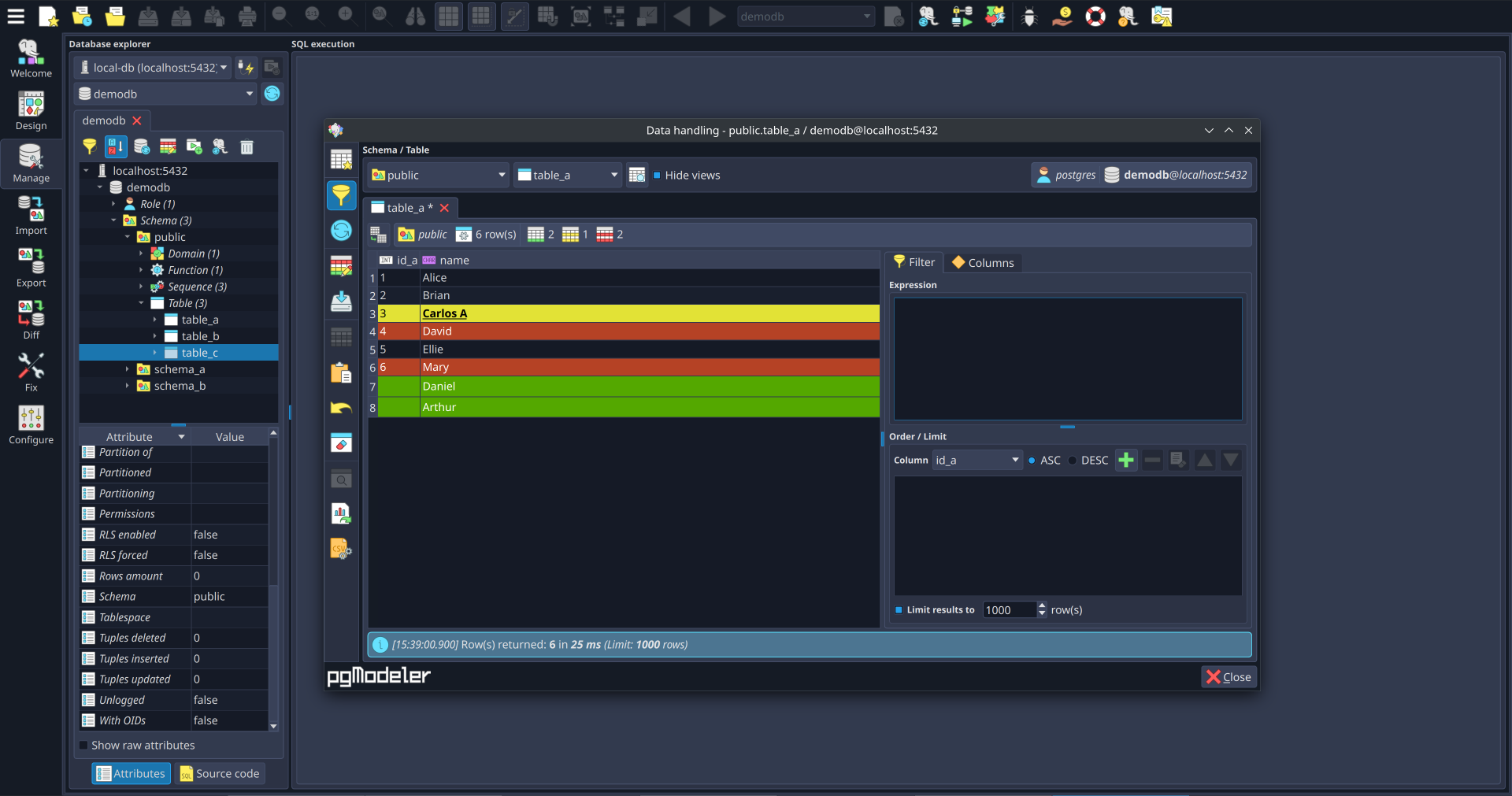Paste rows using the clipboard icon
This screenshot has height=796, width=1512.
click(341, 372)
